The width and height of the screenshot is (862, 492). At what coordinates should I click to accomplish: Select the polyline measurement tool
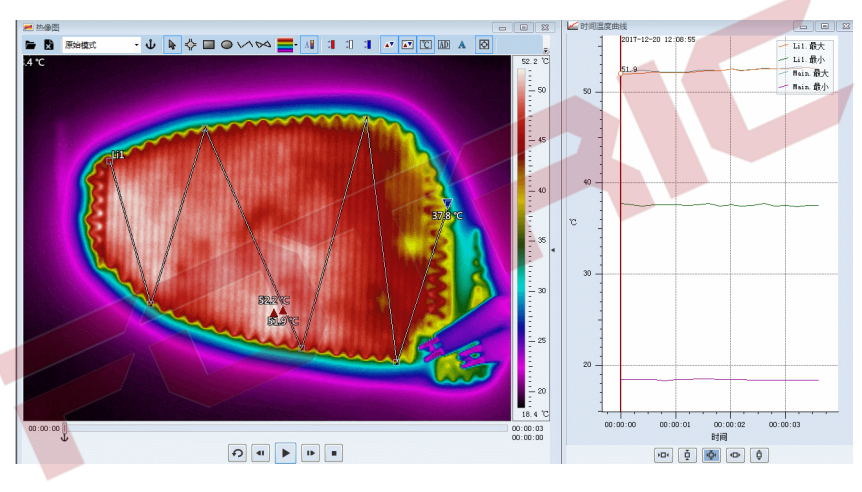point(245,45)
